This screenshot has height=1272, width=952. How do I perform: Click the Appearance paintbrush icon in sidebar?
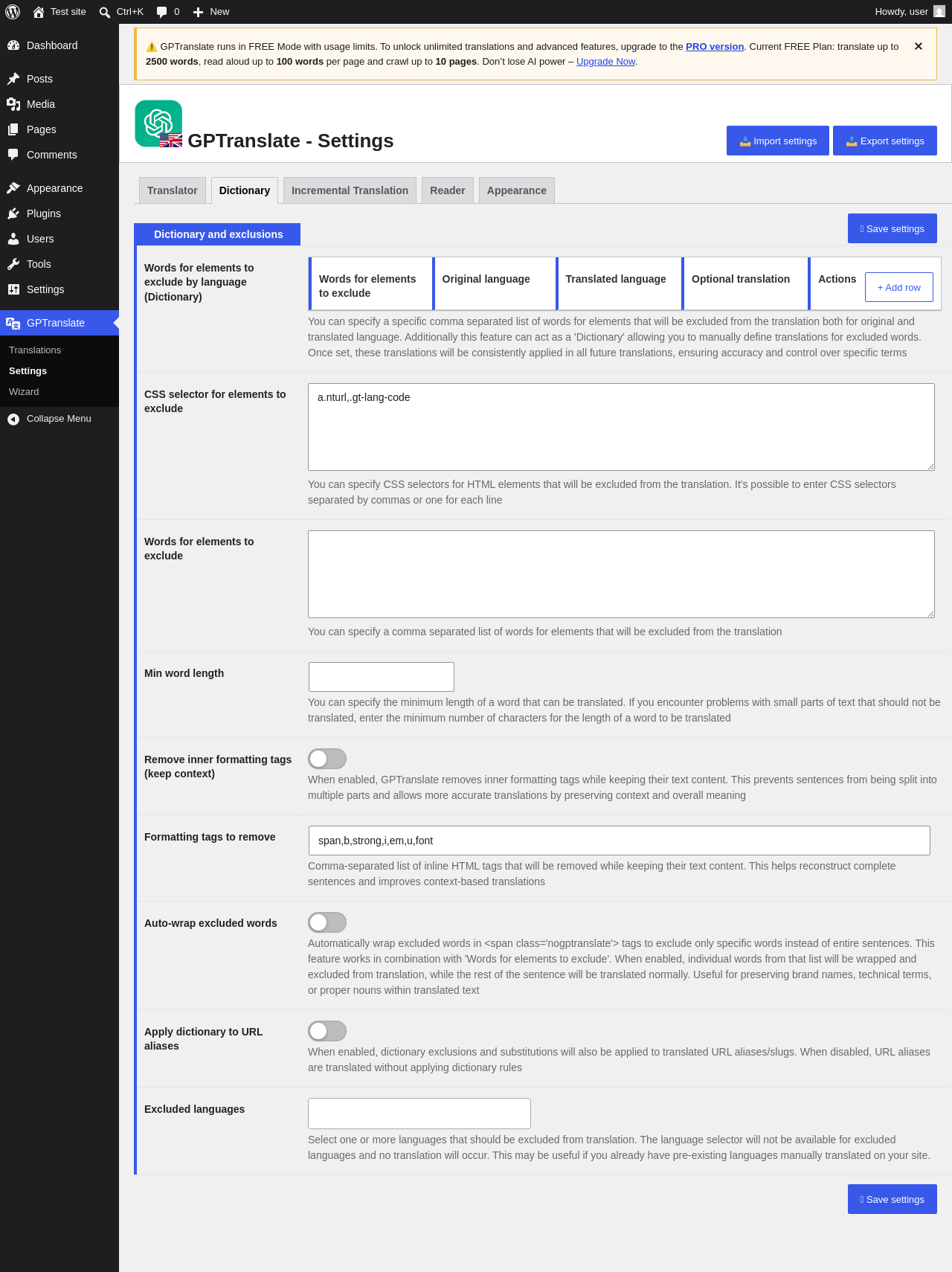point(13,188)
